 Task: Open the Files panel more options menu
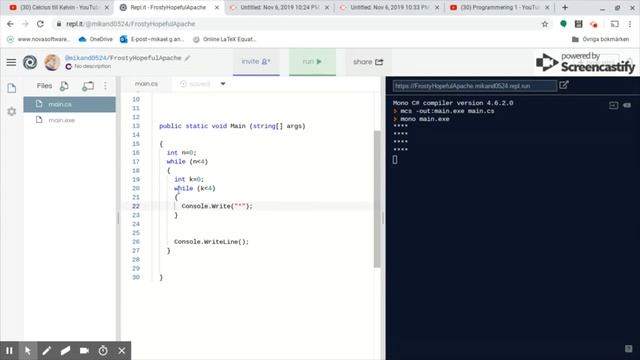tap(105, 86)
